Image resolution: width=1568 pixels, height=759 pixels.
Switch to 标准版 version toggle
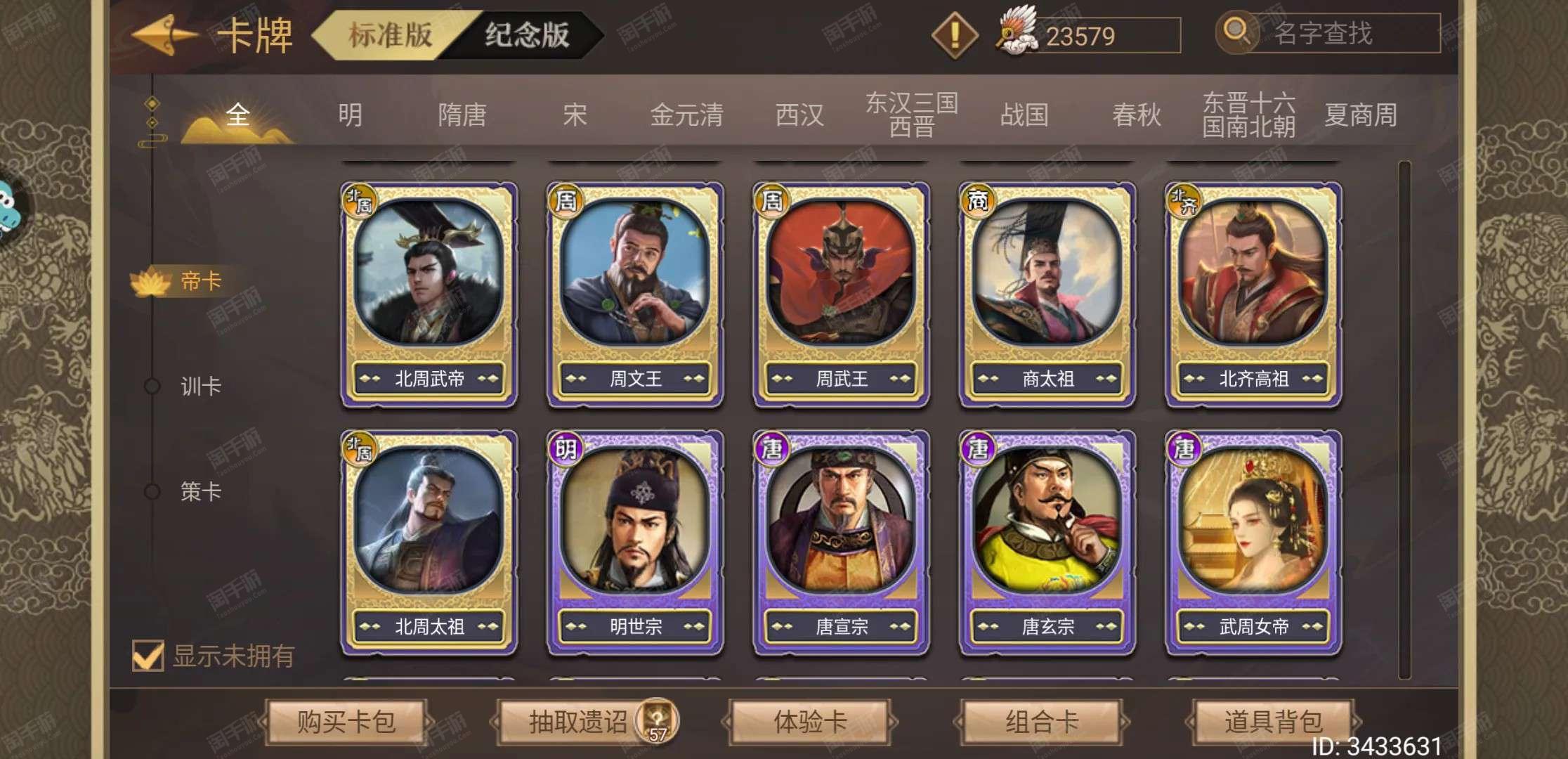coord(390,34)
